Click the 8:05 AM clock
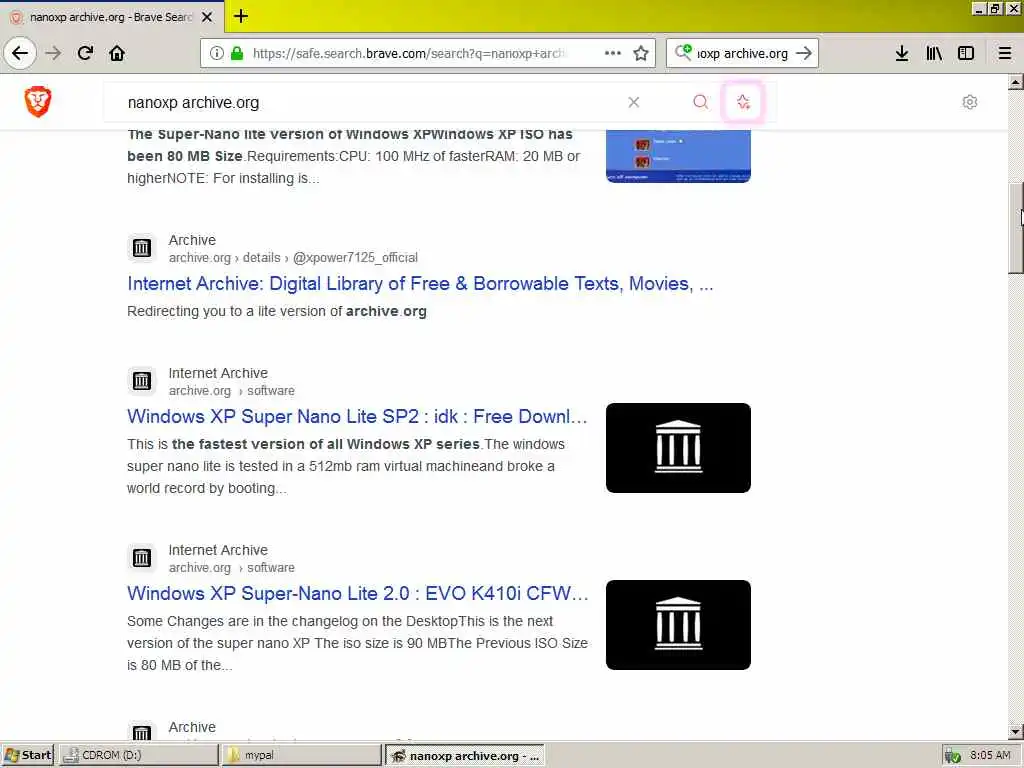 990,755
